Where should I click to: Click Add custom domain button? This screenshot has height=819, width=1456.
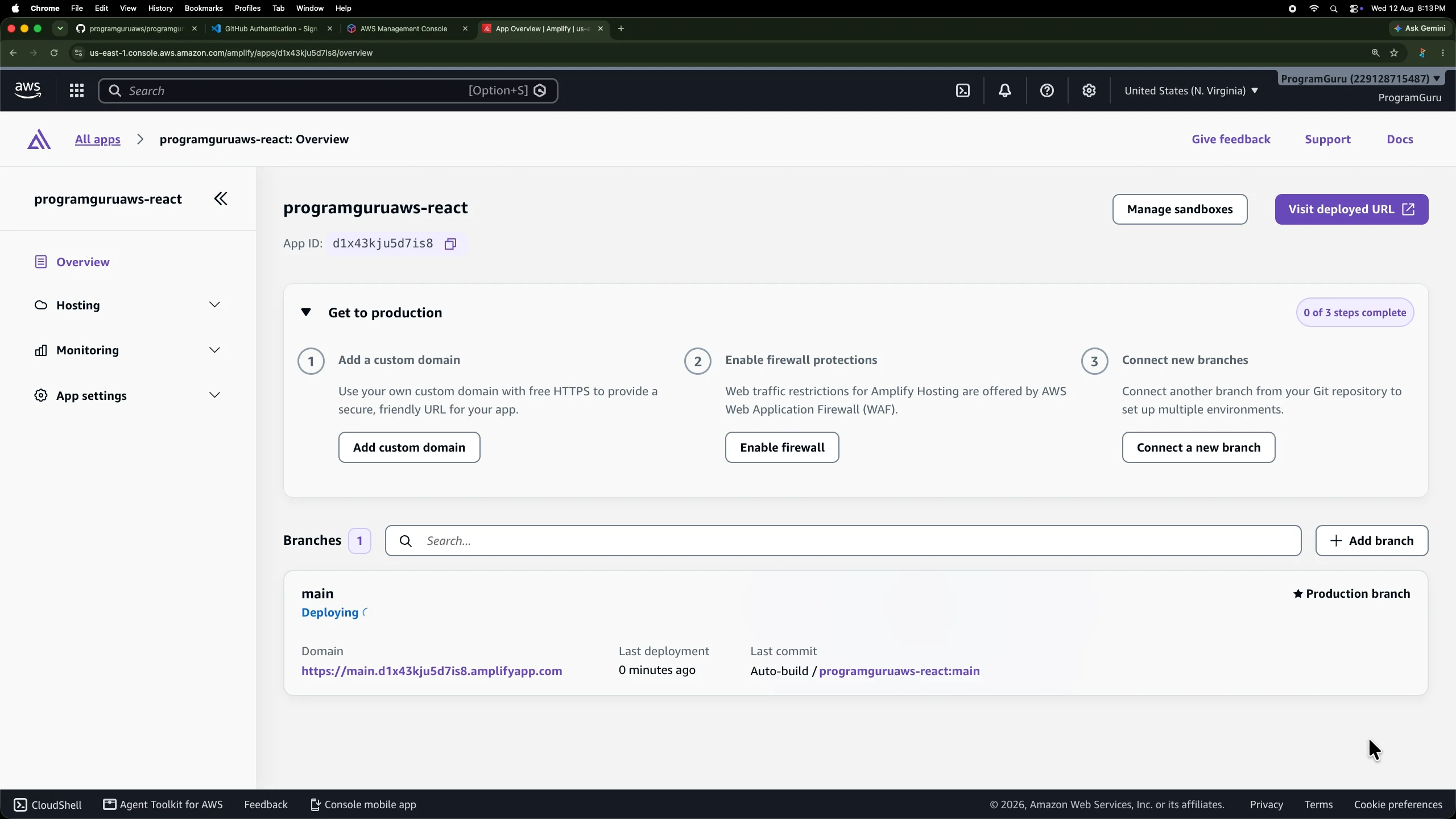click(x=409, y=448)
